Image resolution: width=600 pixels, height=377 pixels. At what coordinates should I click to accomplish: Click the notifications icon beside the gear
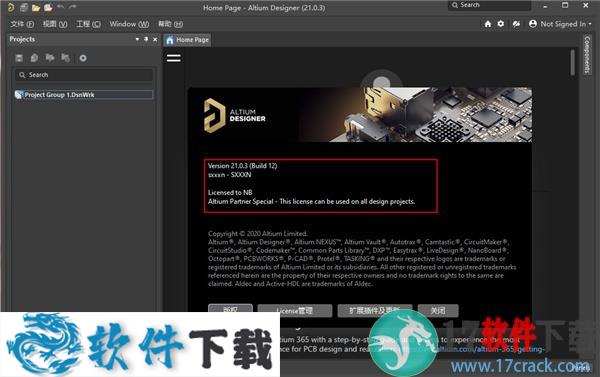click(516, 24)
